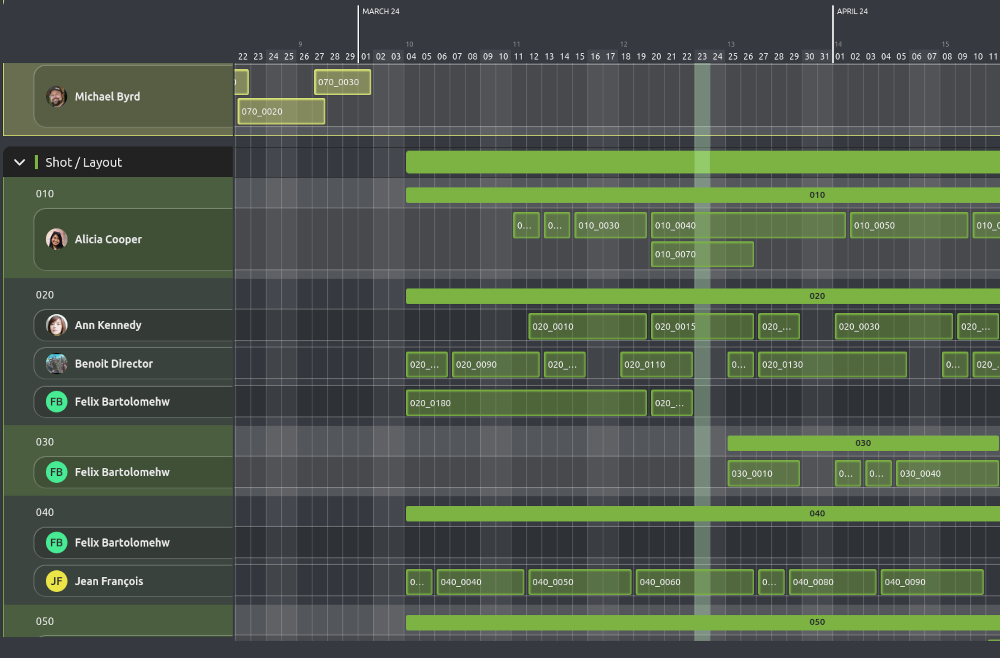Click Michael Byrd's avatar photo
1000x658 pixels.
(57, 97)
